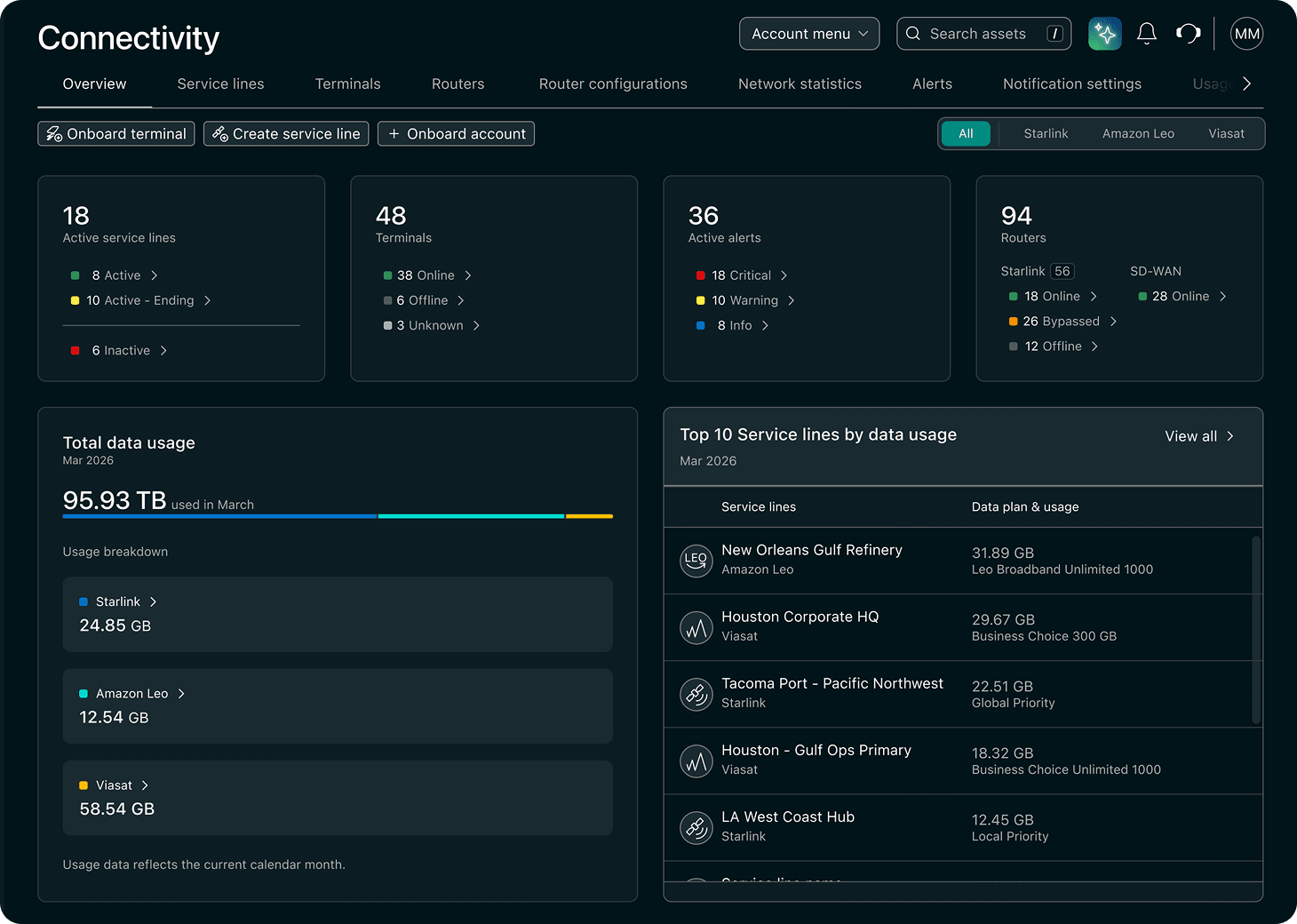Click red dot beside 6 Inactive
Screen dimensions: 1297x924
(x=76, y=351)
